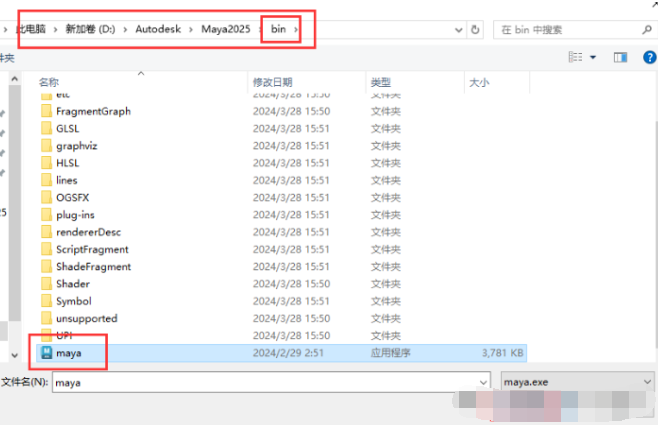Select the rendererDesc folder name
Viewport: 658px width, 425px height.
pos(88,232)
